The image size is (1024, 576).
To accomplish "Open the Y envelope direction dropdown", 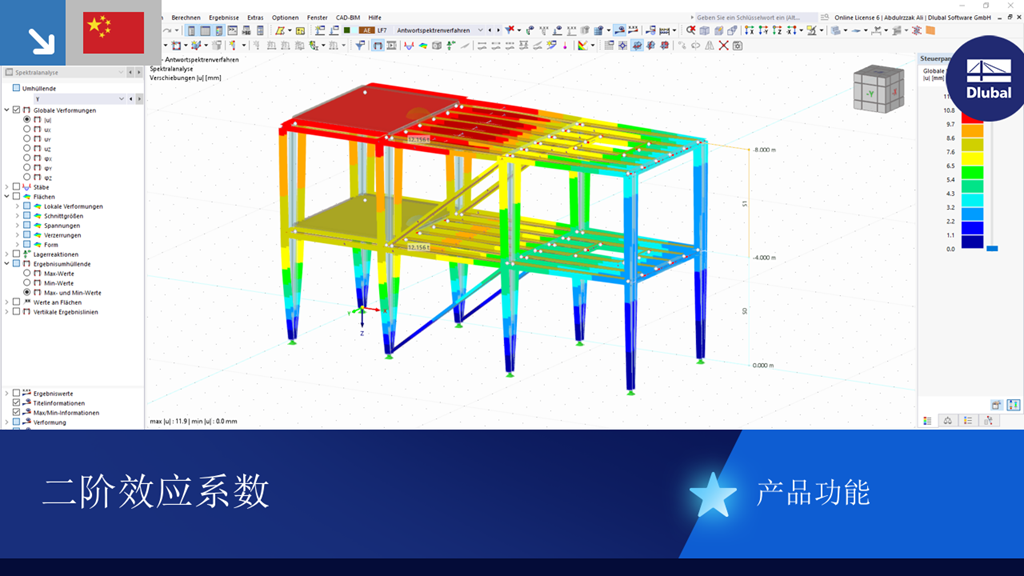I will pyautogui.click(x=121, y=99).
